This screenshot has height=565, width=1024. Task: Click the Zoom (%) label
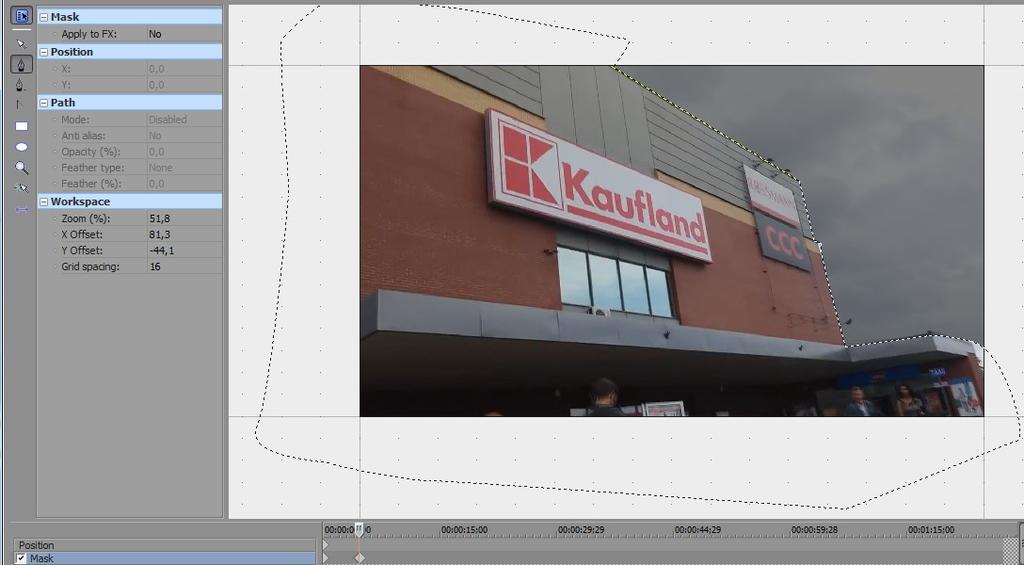[x=86, y=219]
